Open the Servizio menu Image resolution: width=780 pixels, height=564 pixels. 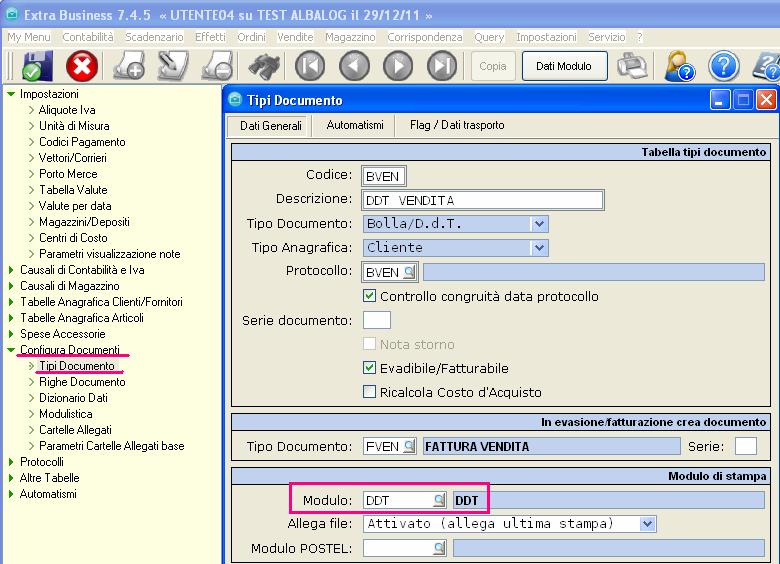coord(606,37)
